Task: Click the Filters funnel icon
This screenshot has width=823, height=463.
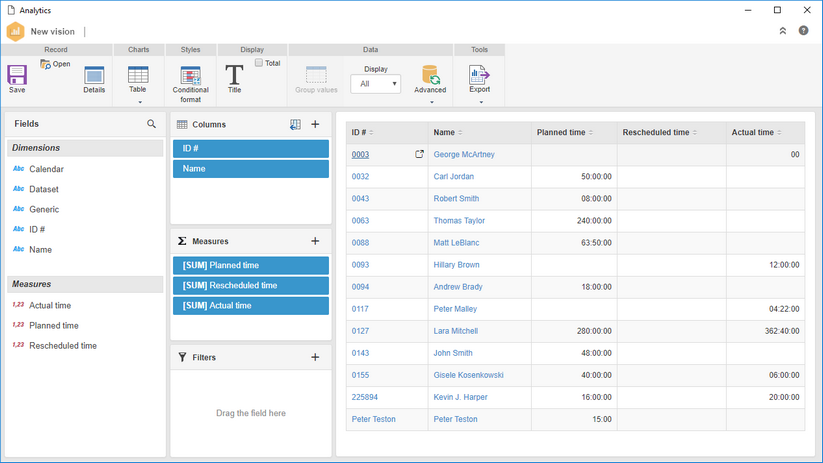Action: (x=182, y=357)
